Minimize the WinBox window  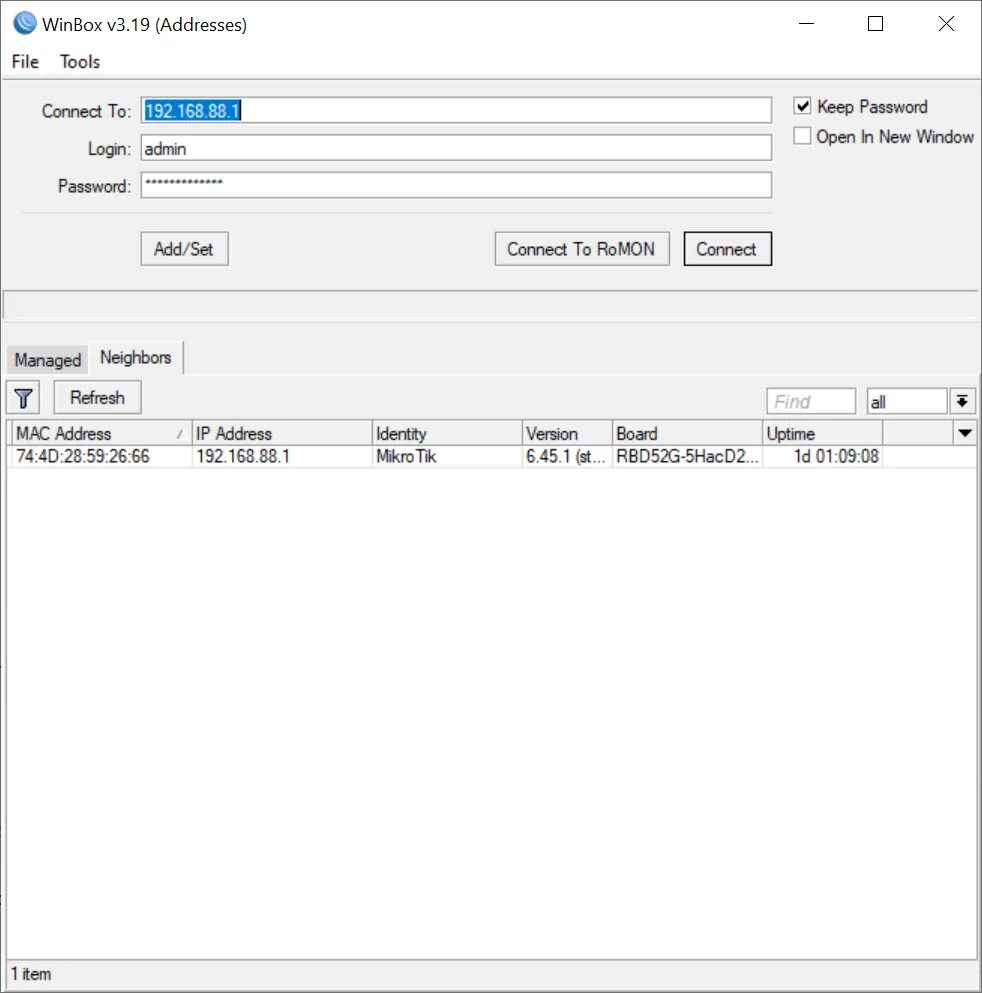pos(807,24)
